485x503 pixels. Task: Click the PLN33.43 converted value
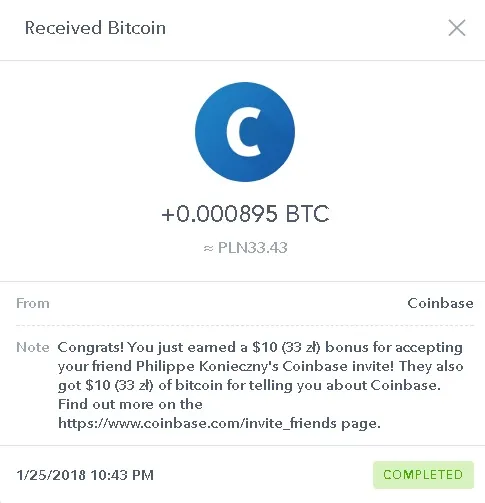253,248
